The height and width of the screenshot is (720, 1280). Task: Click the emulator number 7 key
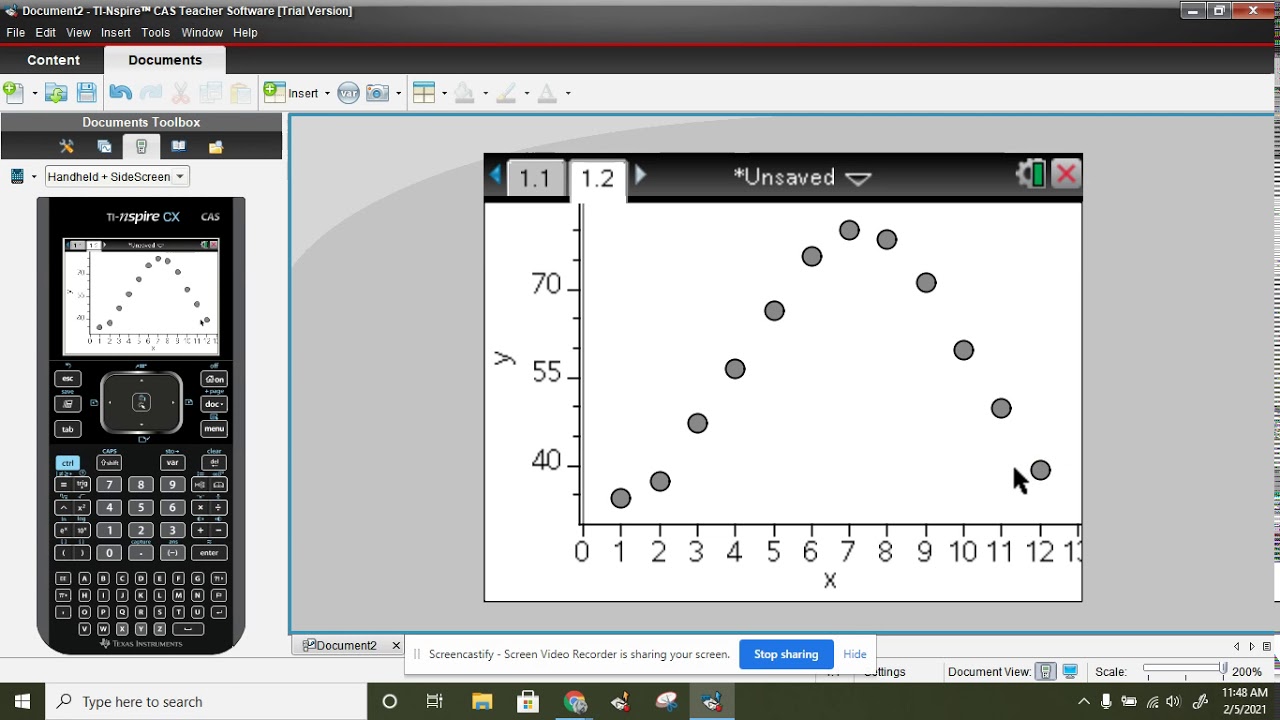[x=109, y=485]
